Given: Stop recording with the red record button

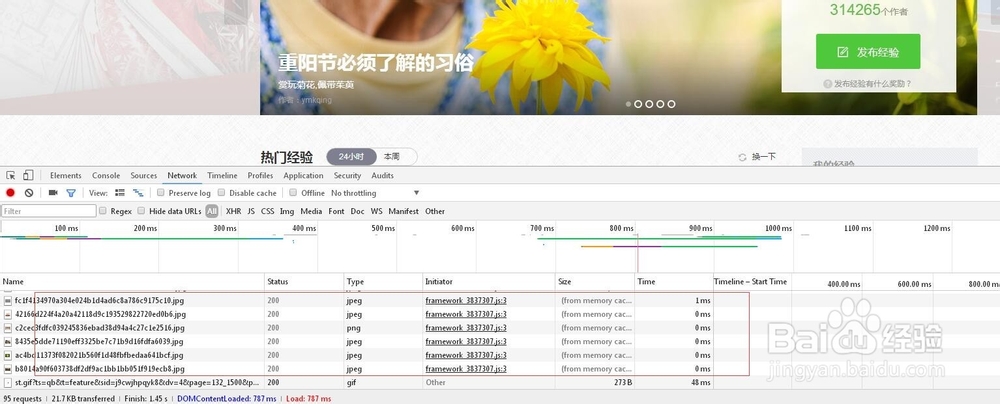Looking at the screenshot, I should [10, 193].
